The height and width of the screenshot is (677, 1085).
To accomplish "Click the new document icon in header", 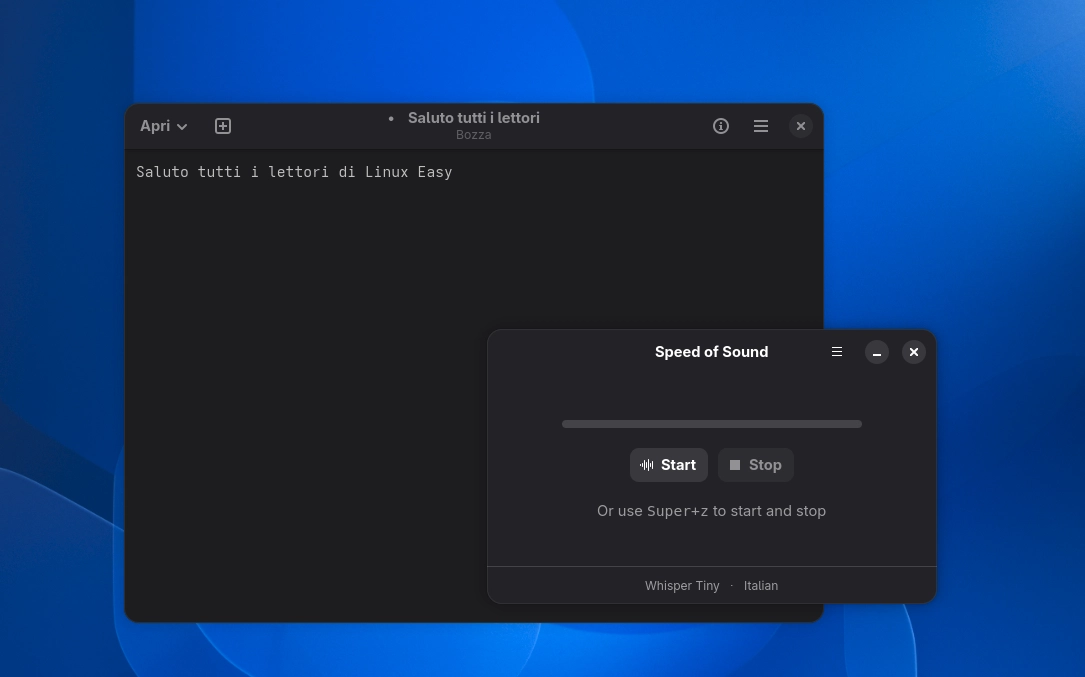I will 223,126.
